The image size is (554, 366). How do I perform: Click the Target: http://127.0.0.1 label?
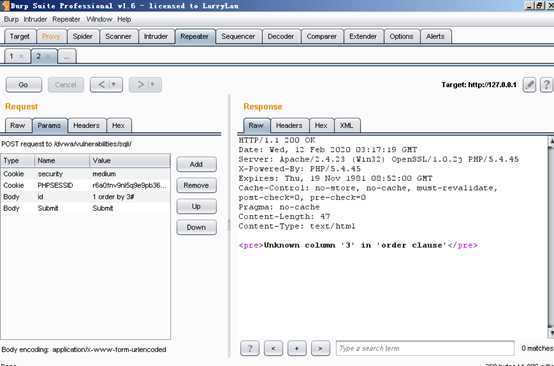pyautogui.click(x=479, y=85)
